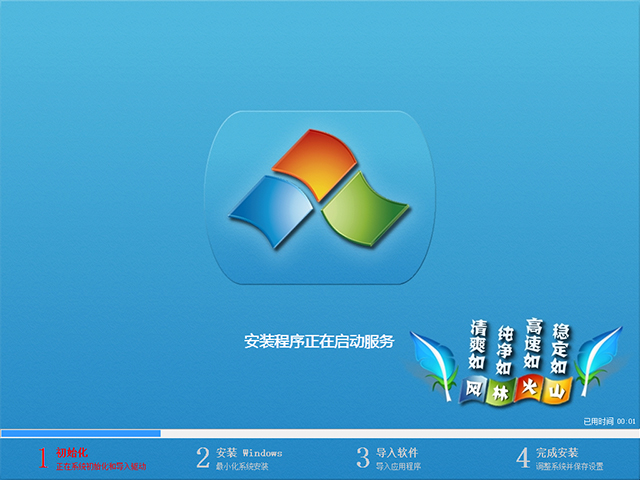640x480 pixels.
Task: Click the large step number 4
Action: pyautogui.click(x=523, y=458)
